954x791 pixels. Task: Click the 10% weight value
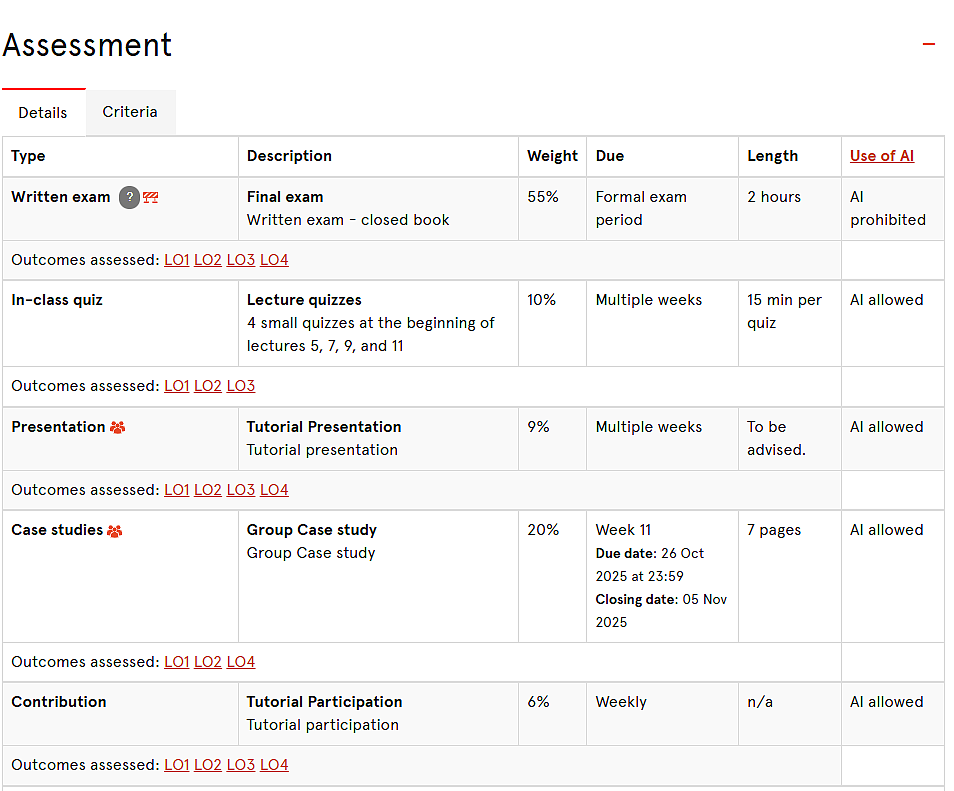[541, 300]
